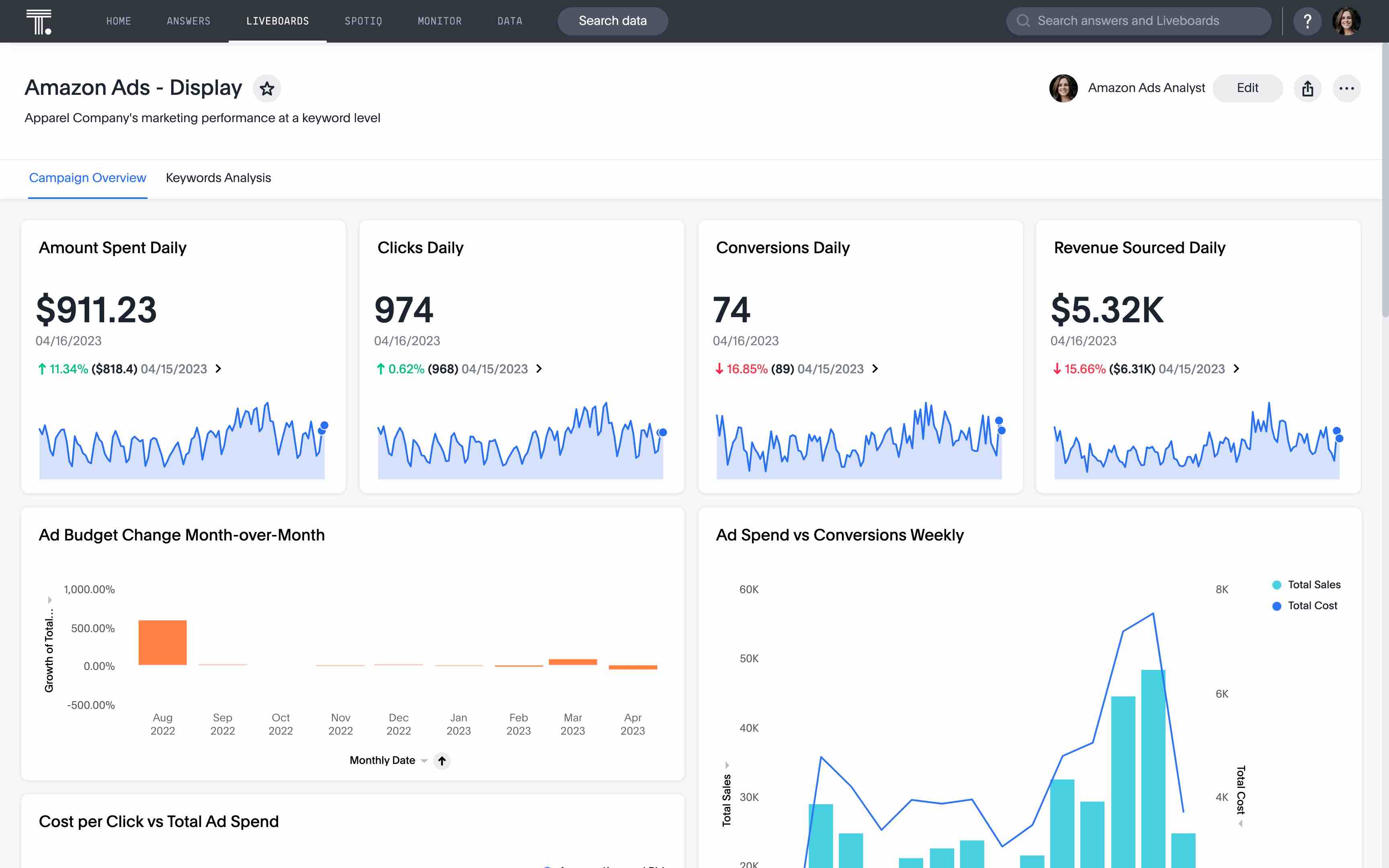The width and height of the screenshot is (1389, 868).
Task: Click the Edit button
Action: [x=1247, y=88]
